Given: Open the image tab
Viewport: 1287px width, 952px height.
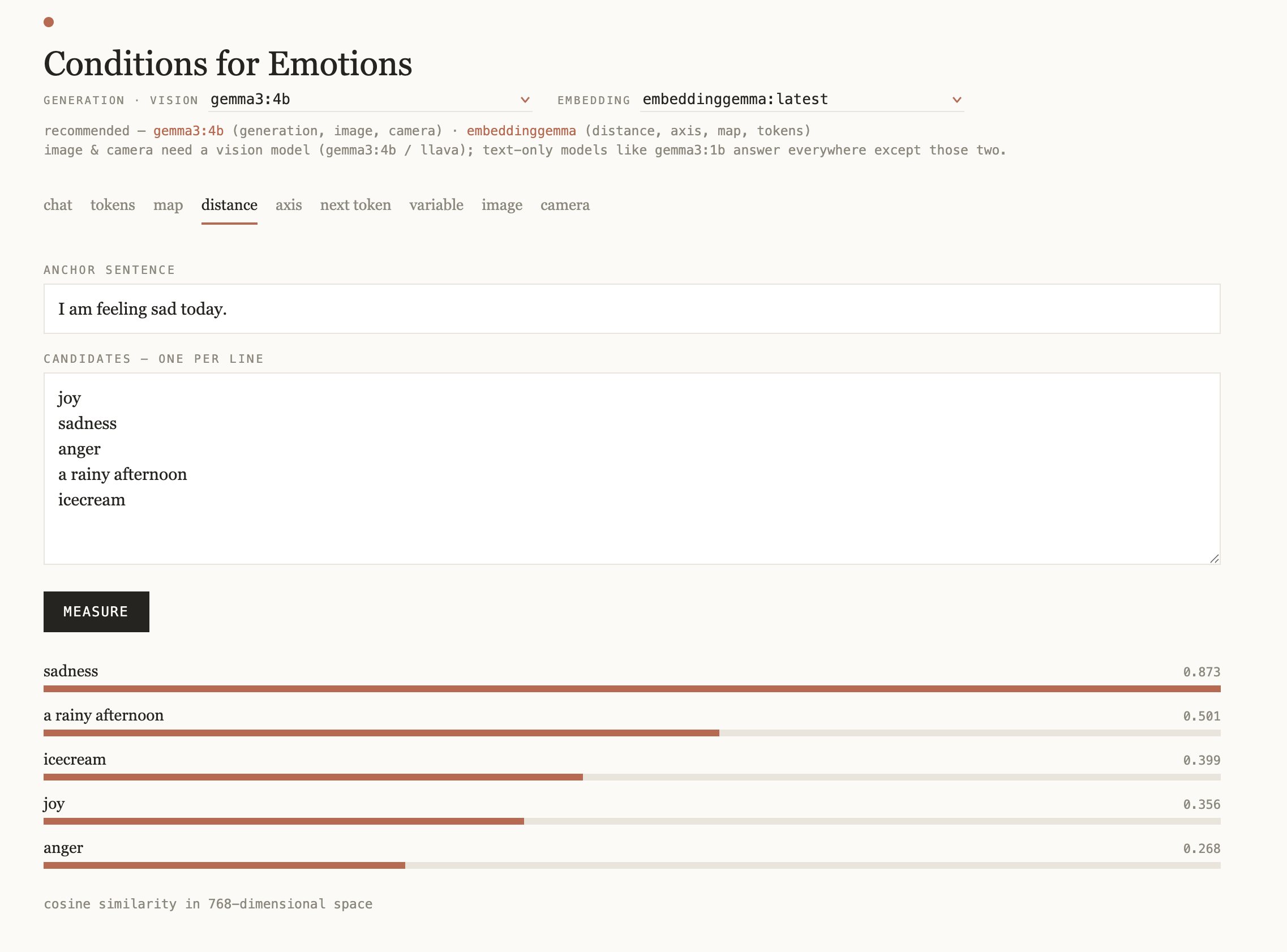Looking at the screenshot, I should tap(502, 205).
